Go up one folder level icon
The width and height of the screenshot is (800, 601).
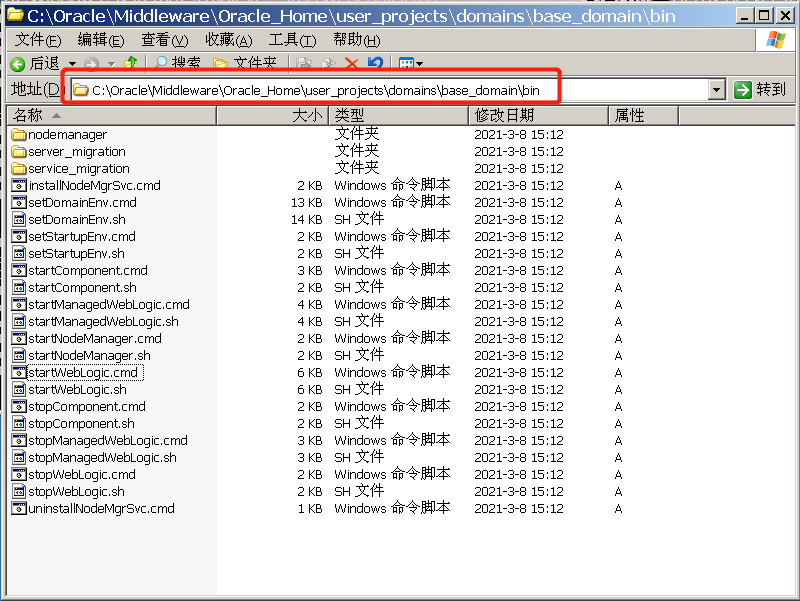click(x=131, y=63)
